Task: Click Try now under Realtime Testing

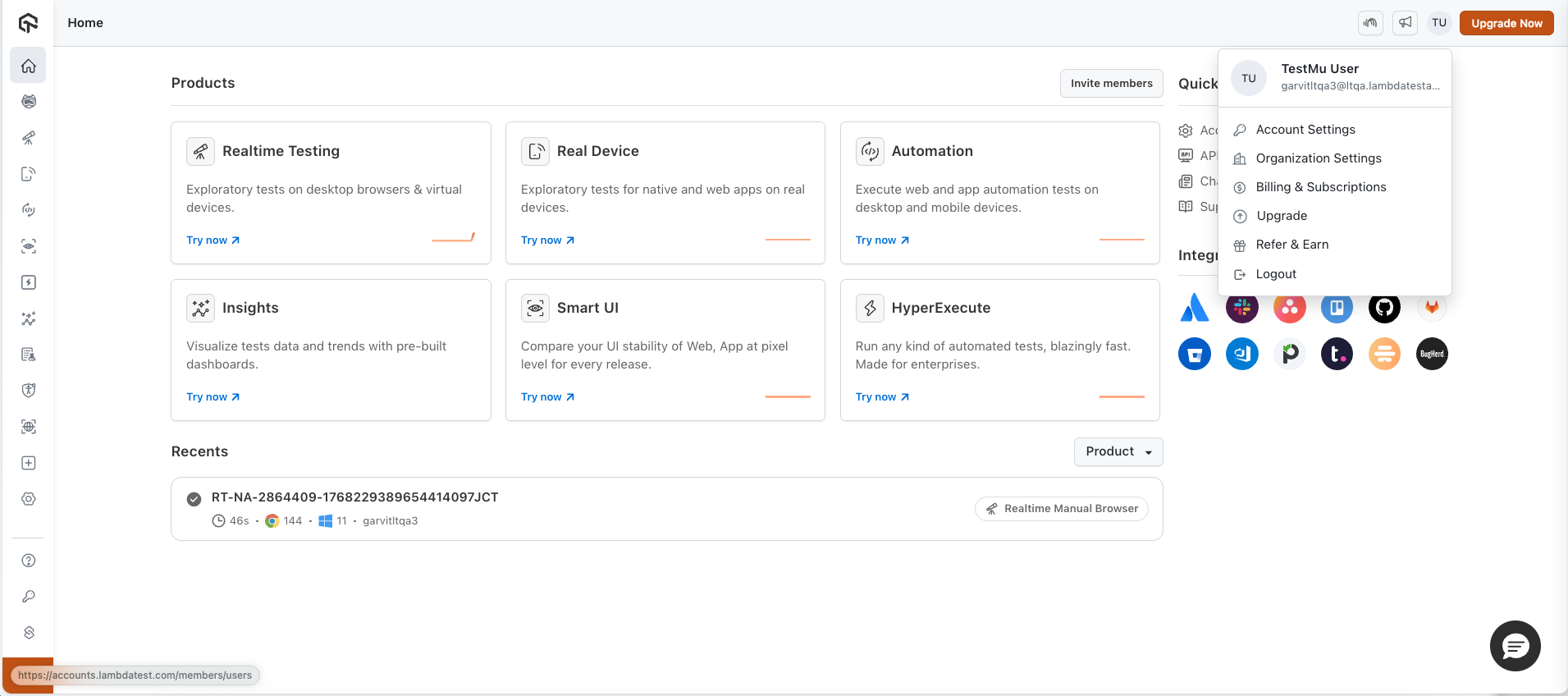Action: 213,240
